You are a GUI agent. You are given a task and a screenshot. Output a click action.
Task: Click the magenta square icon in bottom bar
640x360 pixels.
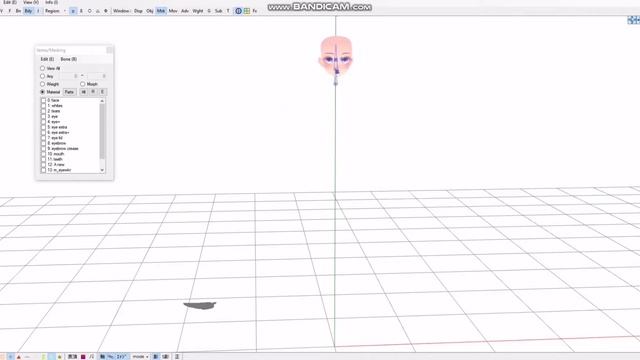[x=83, y=357]
